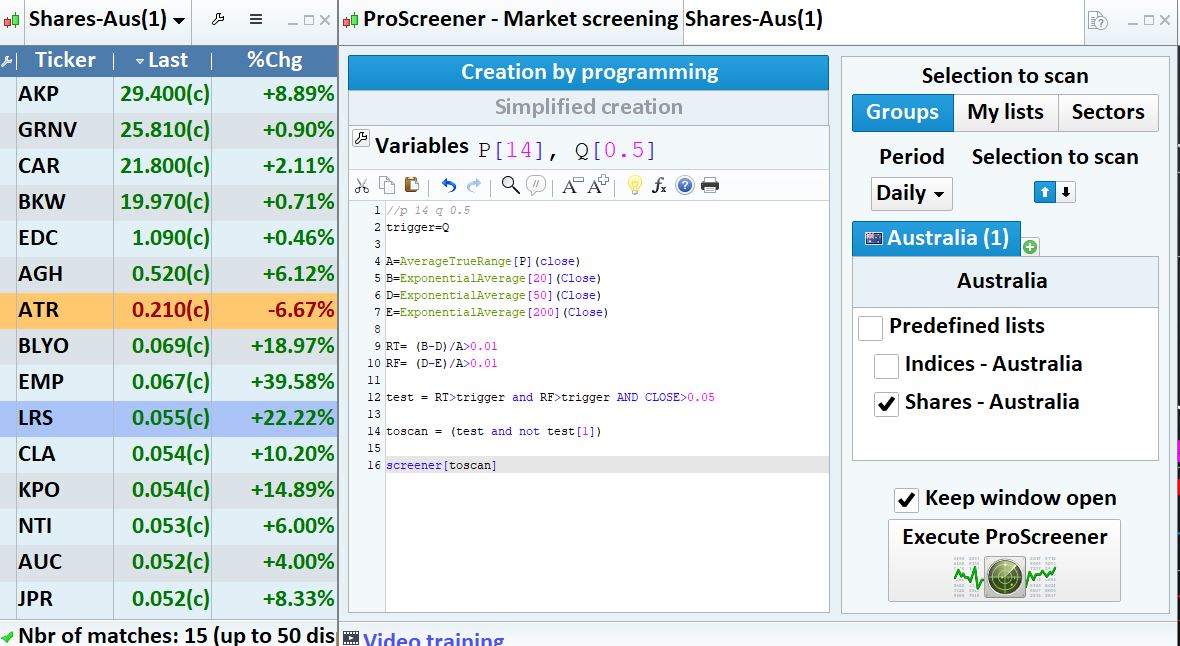
Task: Click the Video training film icon
Action: coord(351,638)
